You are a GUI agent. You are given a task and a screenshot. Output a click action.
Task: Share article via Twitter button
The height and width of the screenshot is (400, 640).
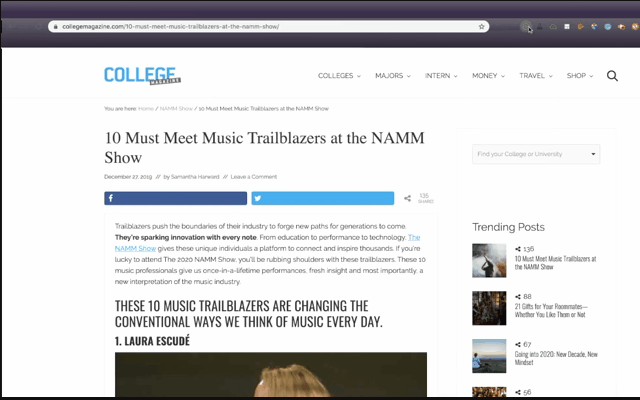(x=323, y=198)
